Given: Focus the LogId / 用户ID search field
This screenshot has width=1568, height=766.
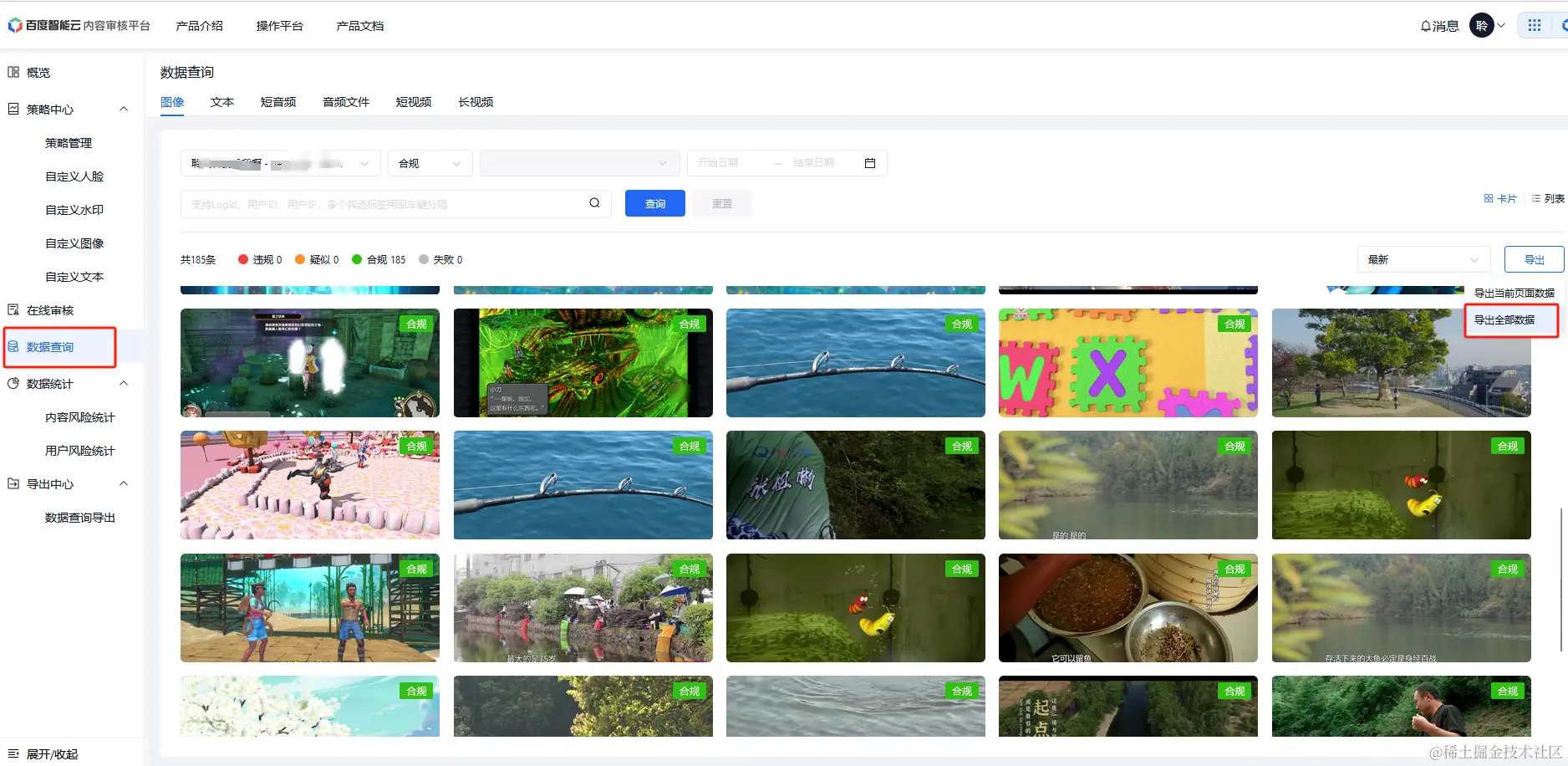Looking at the screenshot, I should 396,203.
